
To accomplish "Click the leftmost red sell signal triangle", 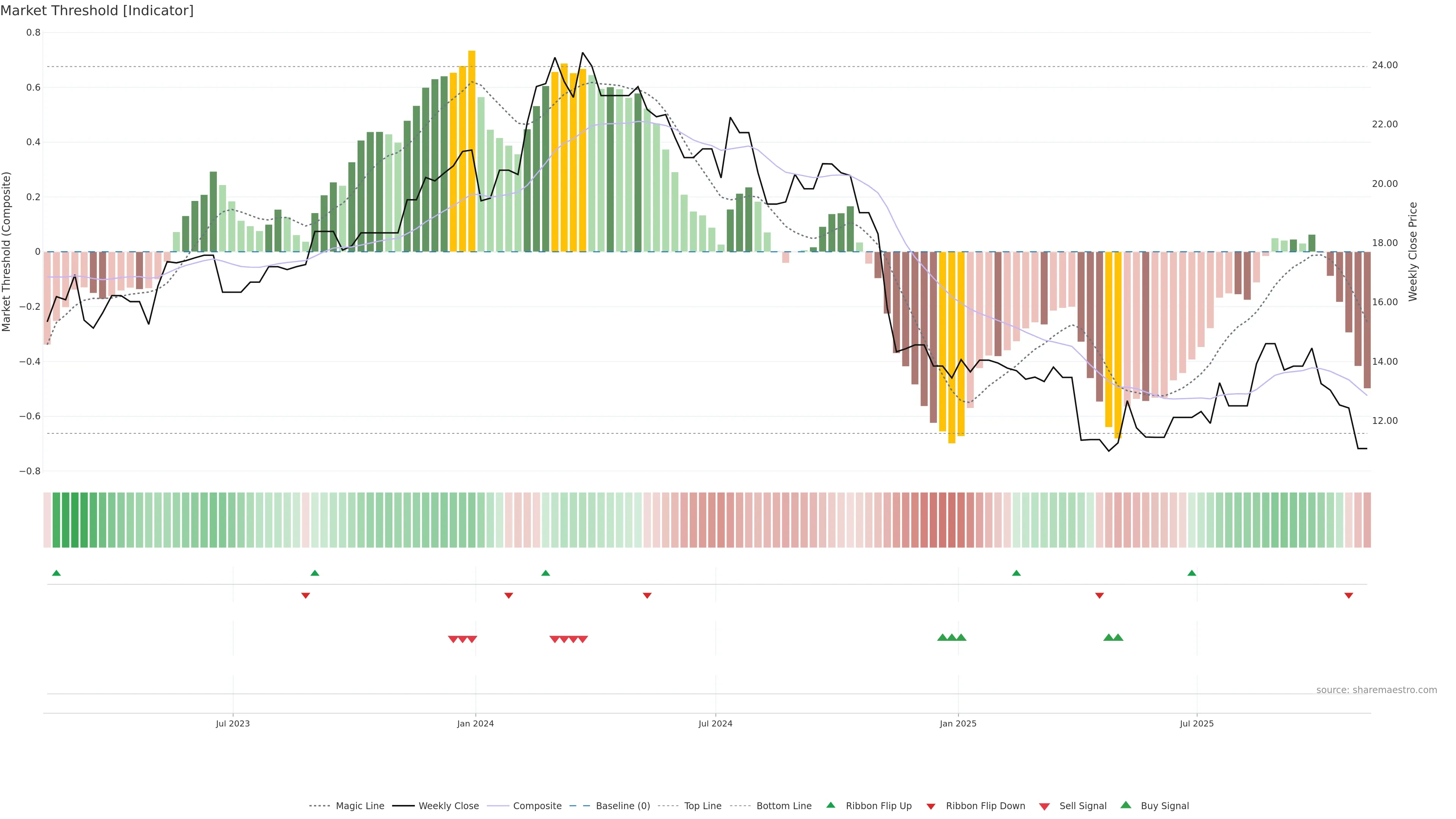I will (x=453, y=639).
